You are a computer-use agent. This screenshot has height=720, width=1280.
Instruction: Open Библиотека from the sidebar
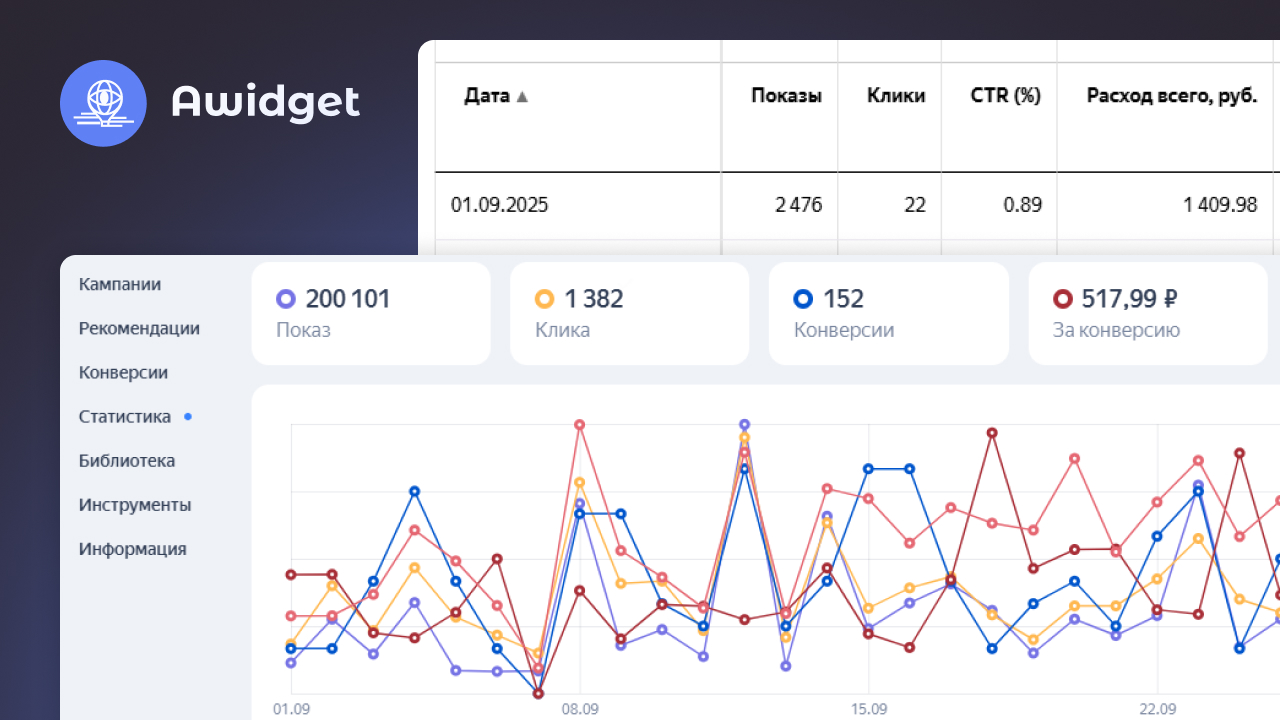click(127, 461)
